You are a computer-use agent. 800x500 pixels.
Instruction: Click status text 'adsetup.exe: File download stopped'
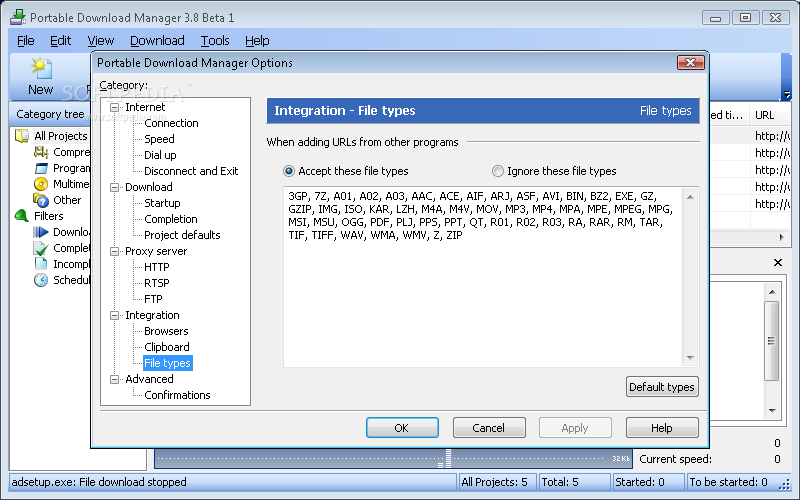pos(99,482)
